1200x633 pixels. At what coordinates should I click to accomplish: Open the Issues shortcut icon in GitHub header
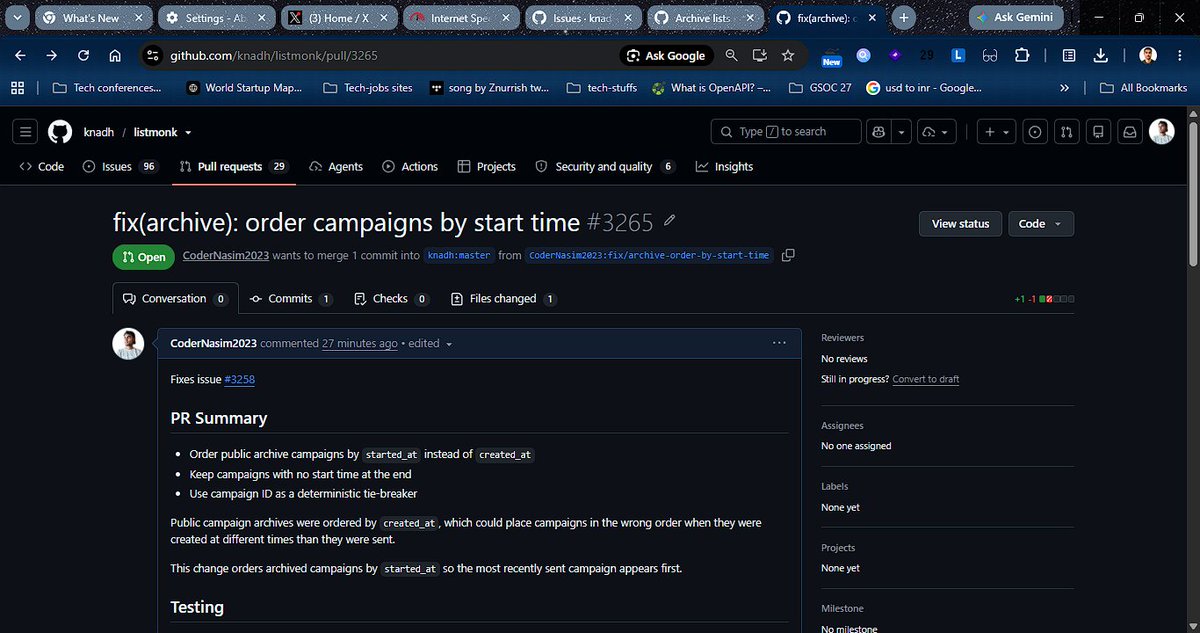click(x=1035, y=132)
